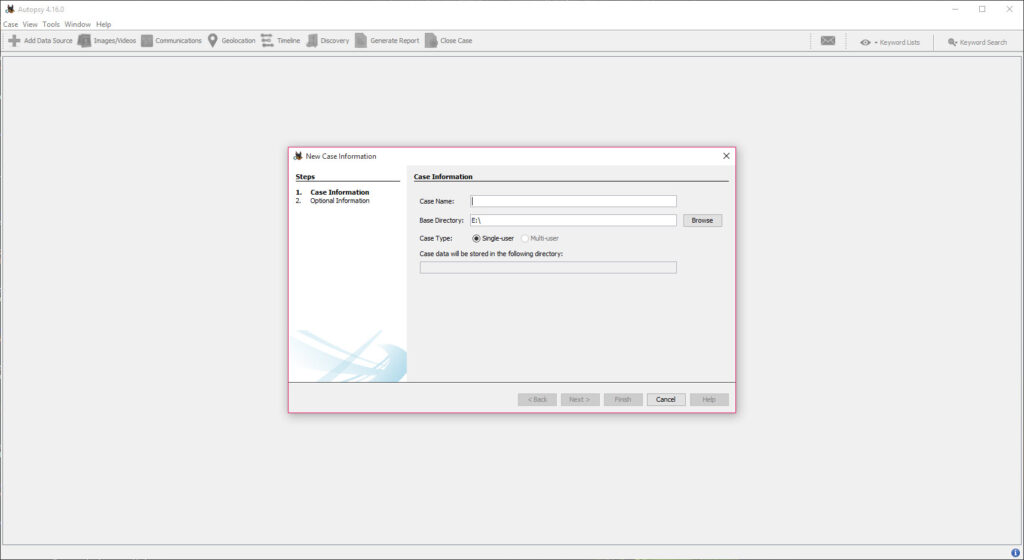Click the blue info icon in status bar
This screenshot has height=560, width=1024.
pos(1015,553)
